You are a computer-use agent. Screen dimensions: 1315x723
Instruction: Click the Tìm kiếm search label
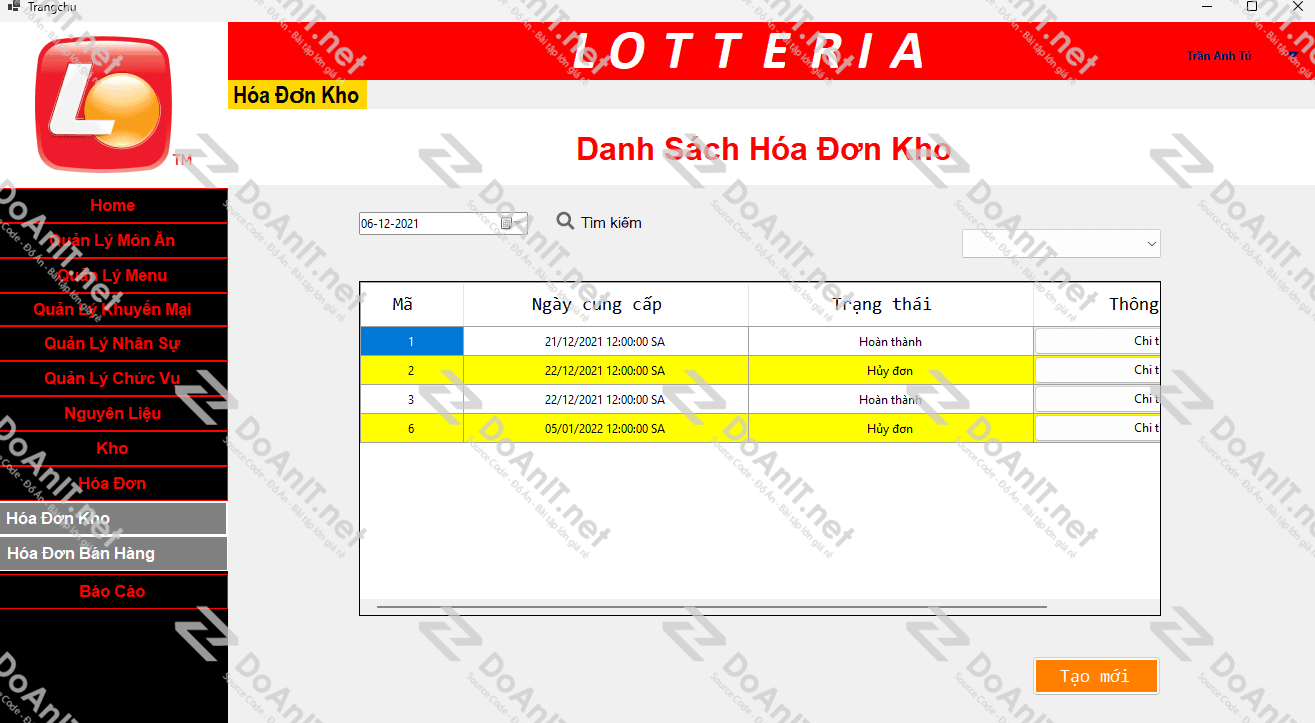(611, 222)
